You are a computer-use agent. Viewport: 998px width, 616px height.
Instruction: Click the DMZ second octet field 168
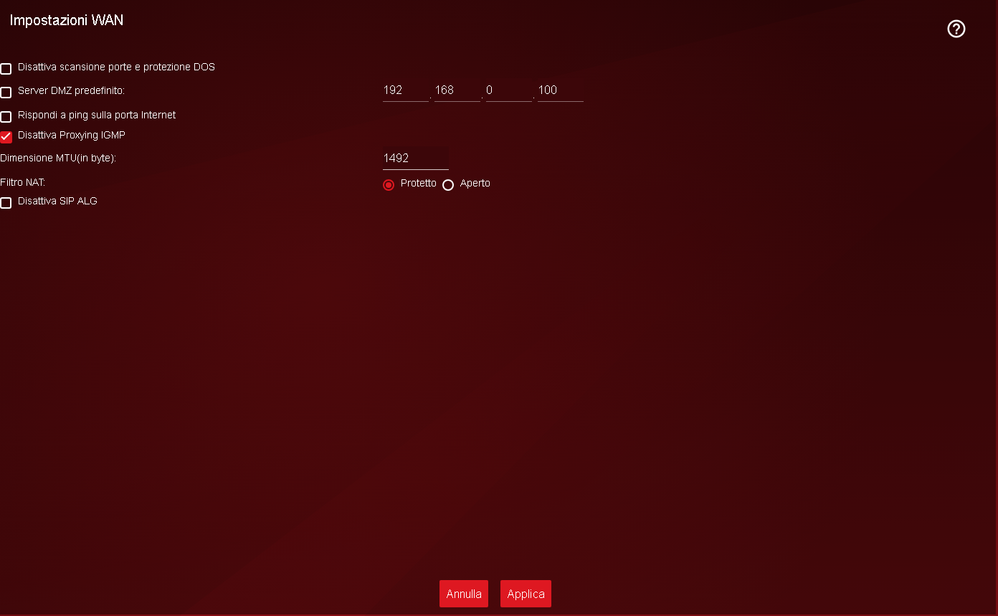coord(457,90)
